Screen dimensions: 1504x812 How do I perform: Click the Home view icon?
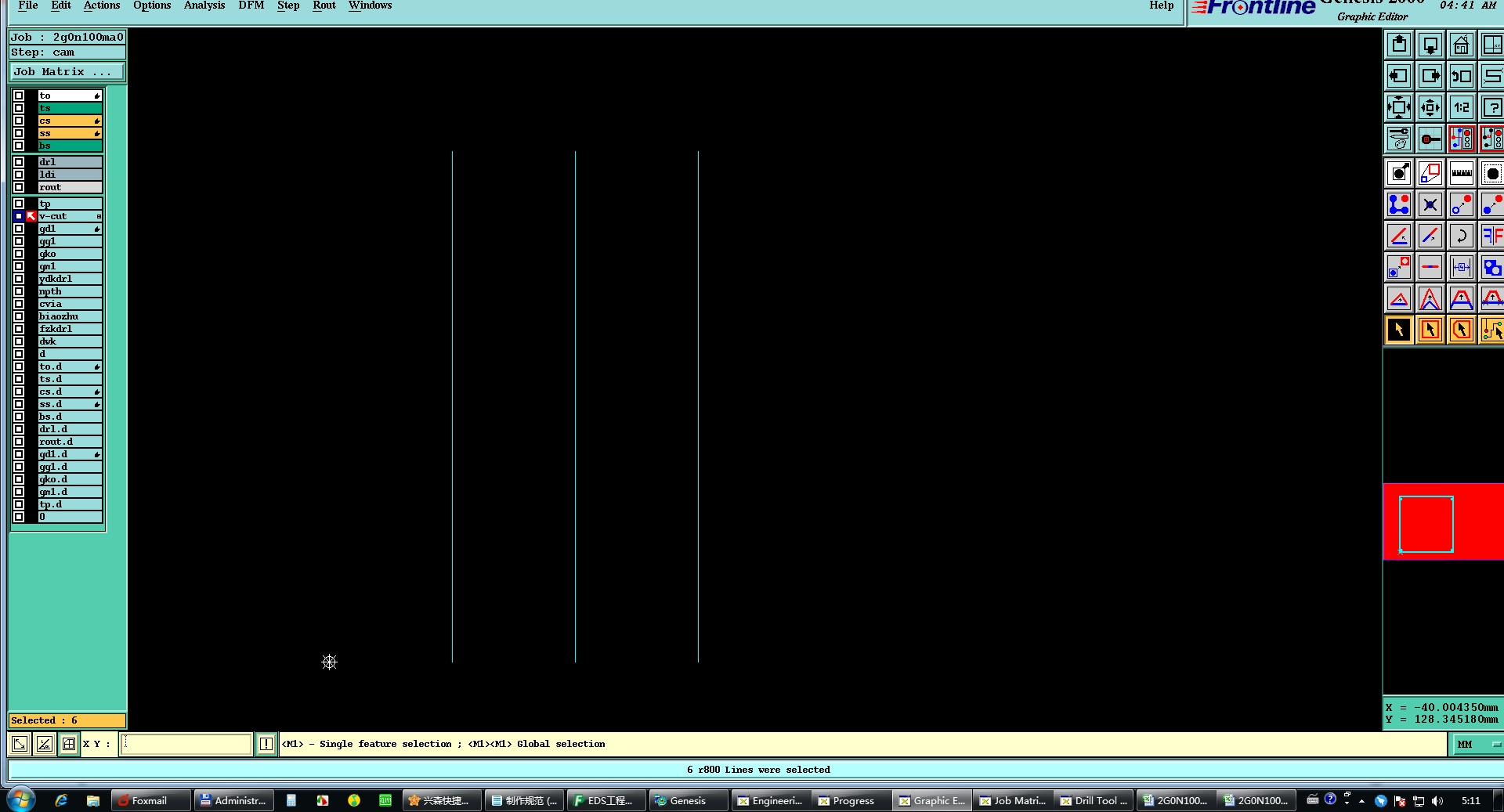[x=1462, y=45]
